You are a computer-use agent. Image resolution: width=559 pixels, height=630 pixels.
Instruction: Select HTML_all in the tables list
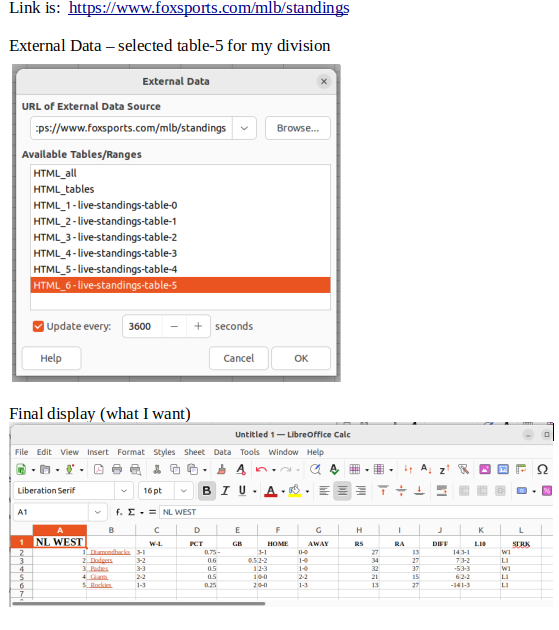pos(180,173)
